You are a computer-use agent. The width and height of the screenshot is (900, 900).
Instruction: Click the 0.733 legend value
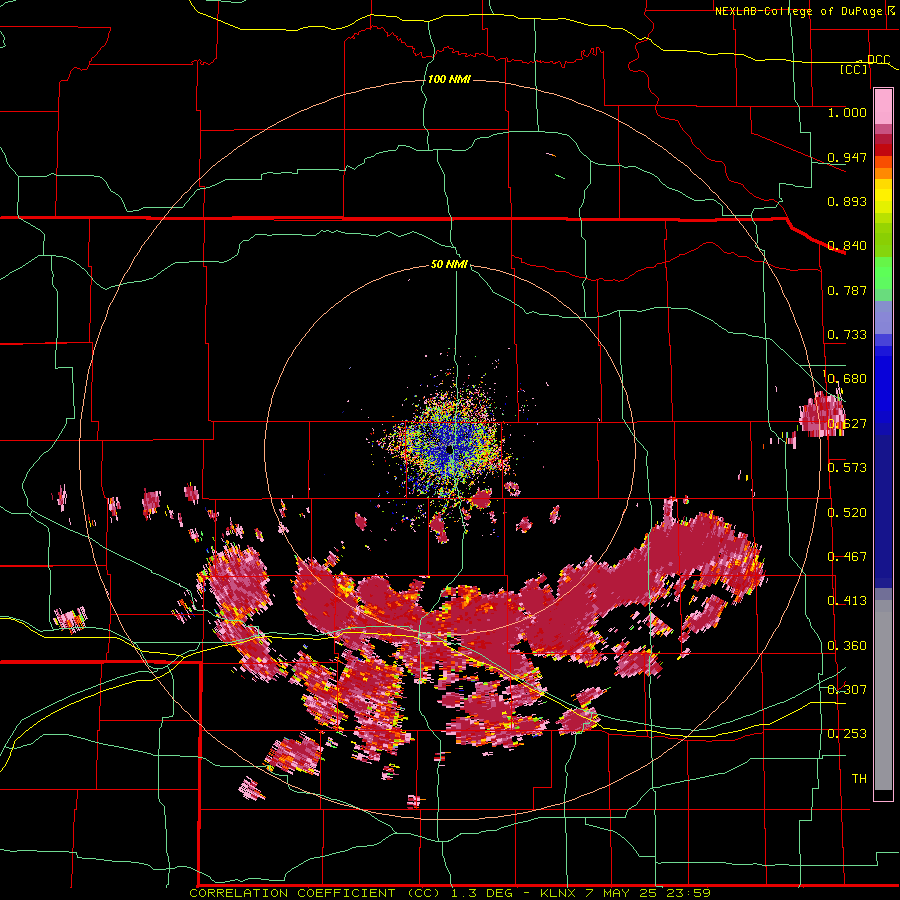point(847,335)
